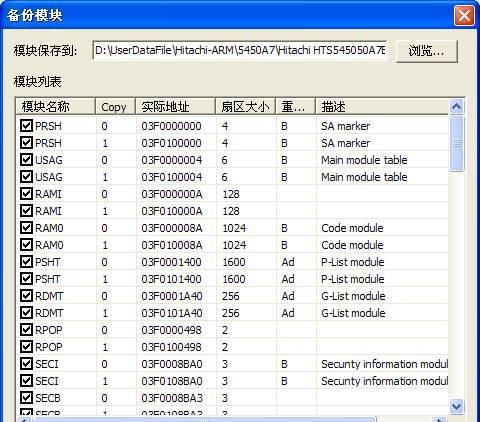Image resolution: width=480 pixels, height=422 pixels.
Task: Toggle the USAG copy 1 checkbox
Action: click(x=26, y=177)
